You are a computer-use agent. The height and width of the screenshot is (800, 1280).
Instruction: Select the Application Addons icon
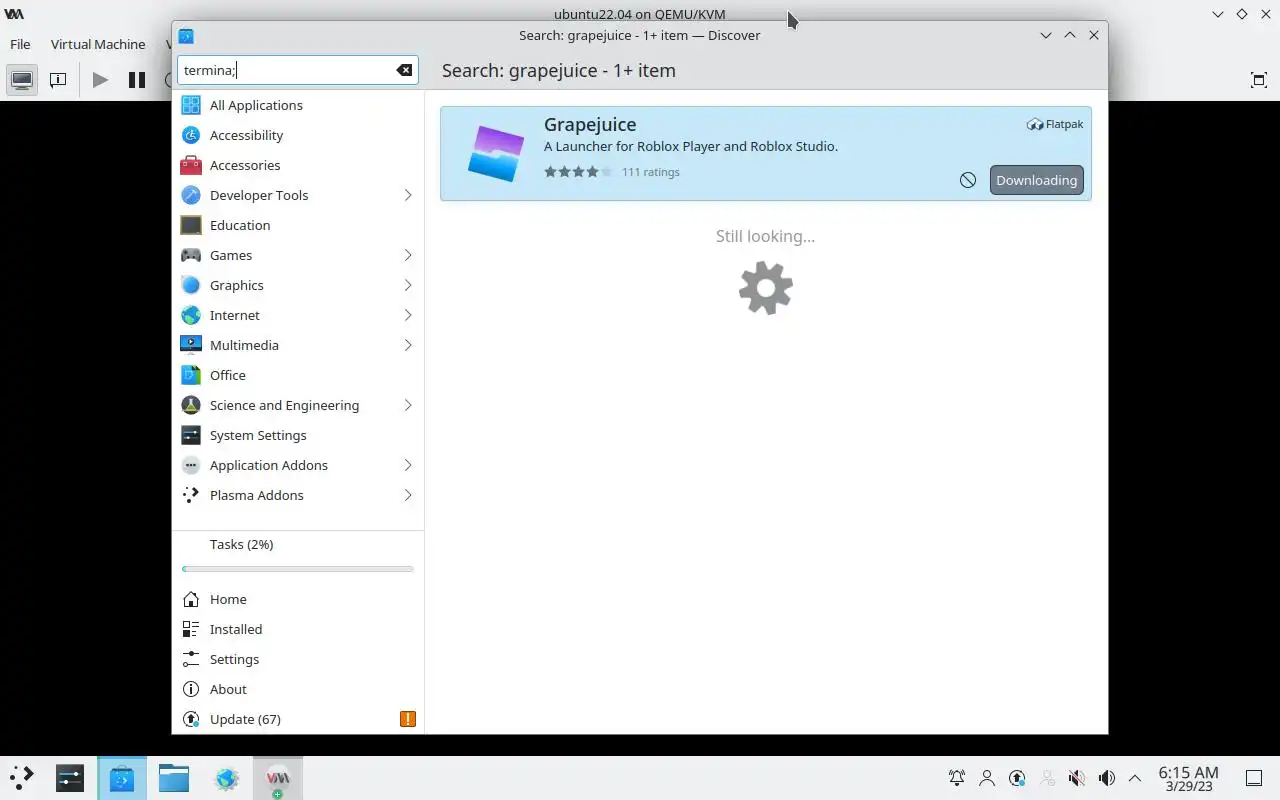[x=190, y=465]
